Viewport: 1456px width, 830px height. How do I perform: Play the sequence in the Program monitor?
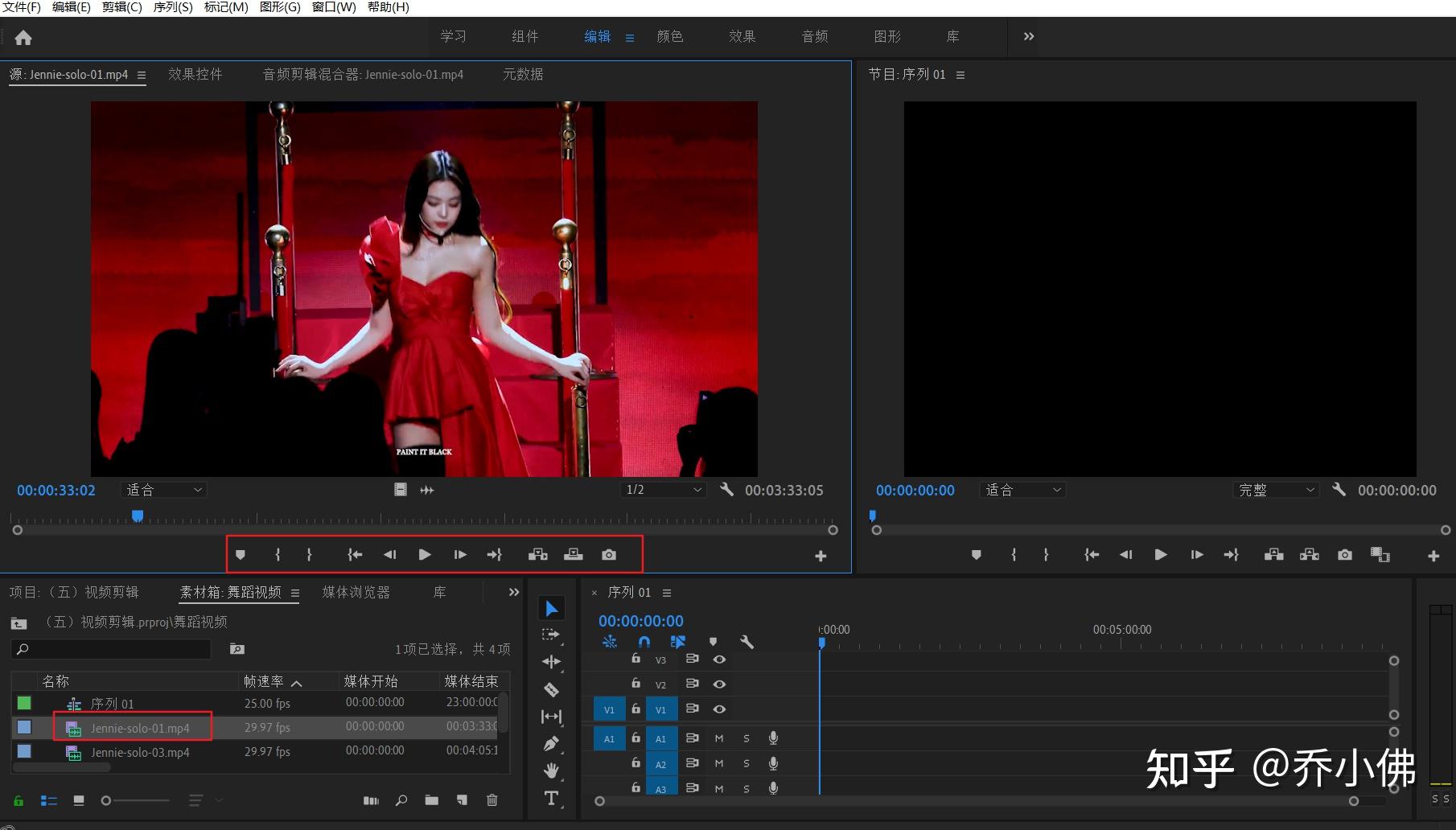pyautogui.click(x=1160, y=555)
